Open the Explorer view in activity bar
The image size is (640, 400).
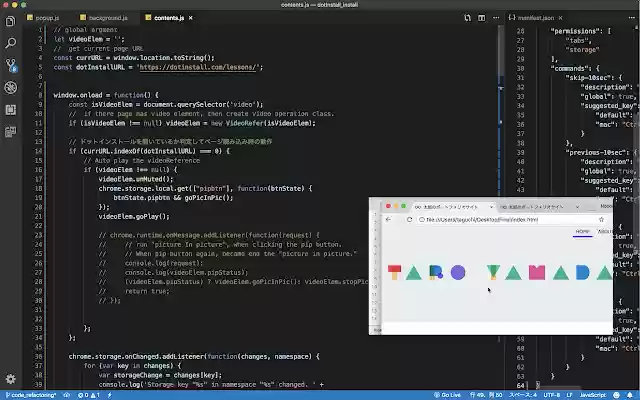pyautogui.click(x=11, y=21)
